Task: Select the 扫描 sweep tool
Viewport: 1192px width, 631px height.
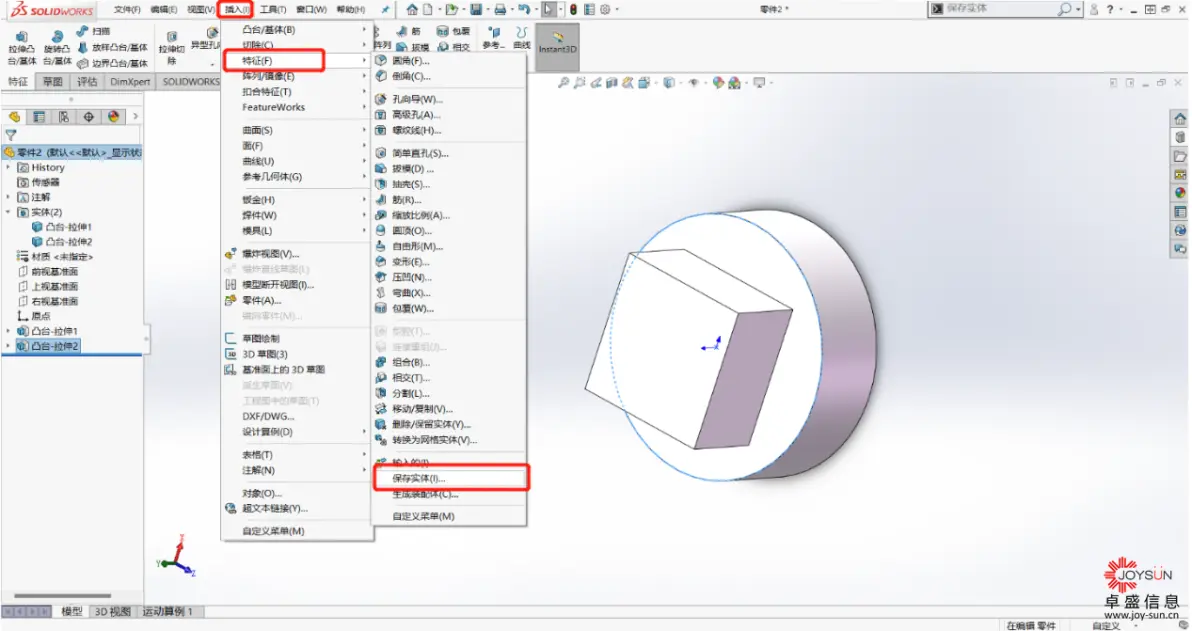Action: 94,31
